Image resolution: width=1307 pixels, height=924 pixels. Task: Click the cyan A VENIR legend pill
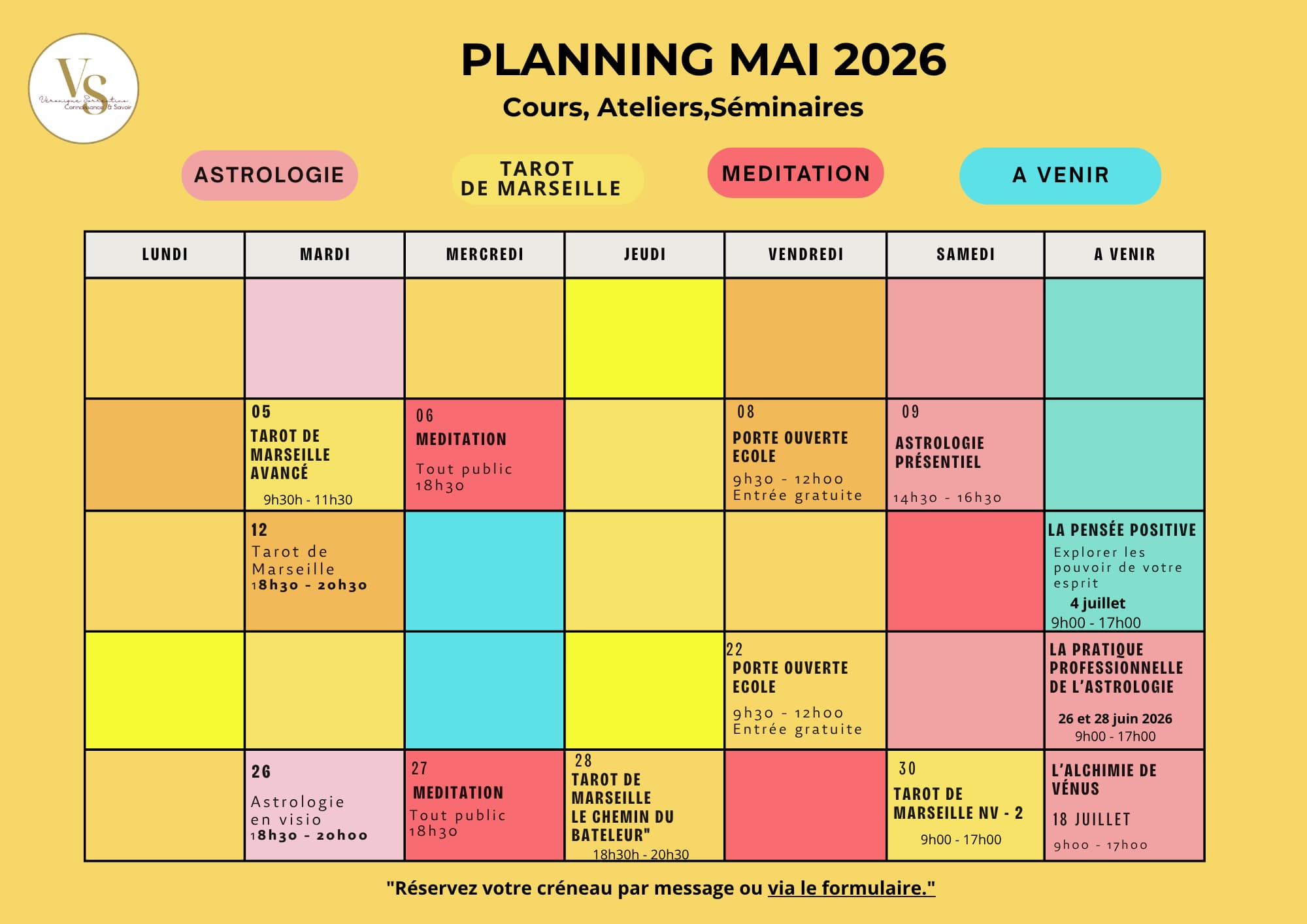coord(1060,176)
